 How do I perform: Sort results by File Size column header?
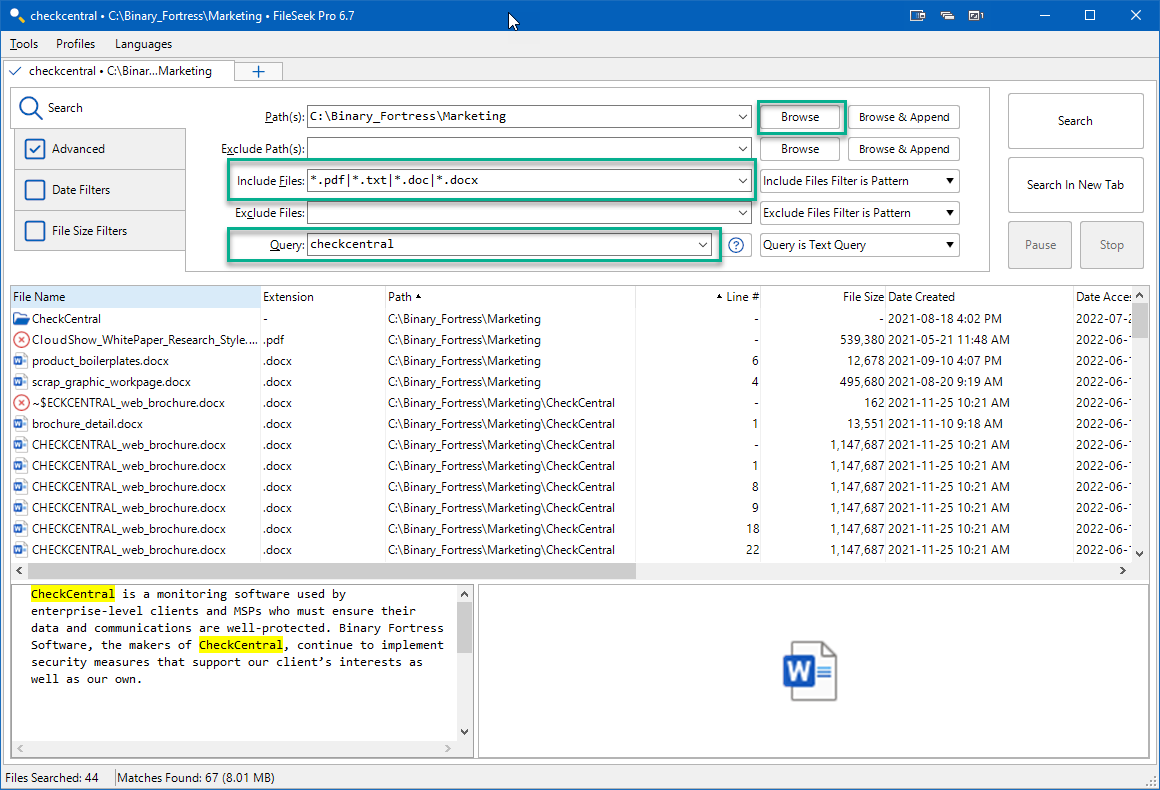(x=823, y=297)
